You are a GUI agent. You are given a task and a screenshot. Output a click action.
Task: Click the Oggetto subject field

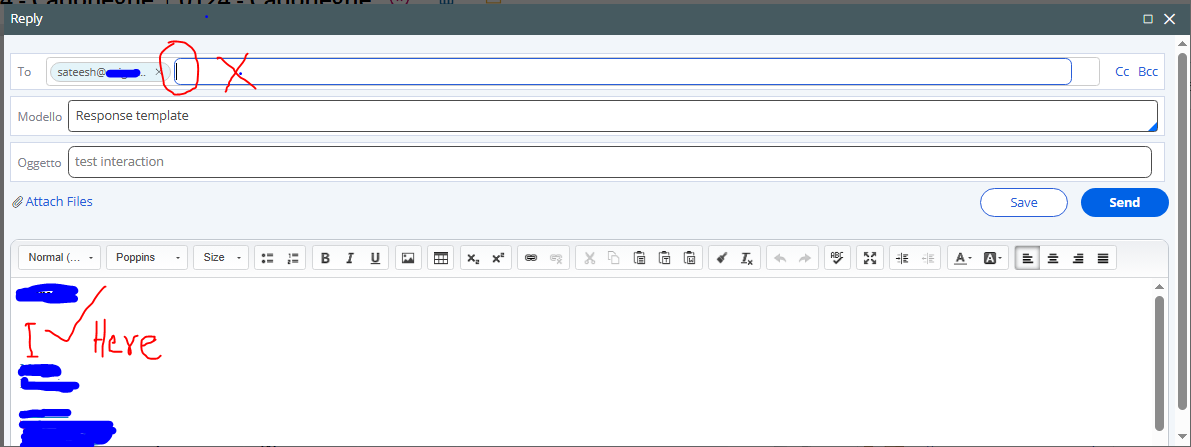pos(609,162)
